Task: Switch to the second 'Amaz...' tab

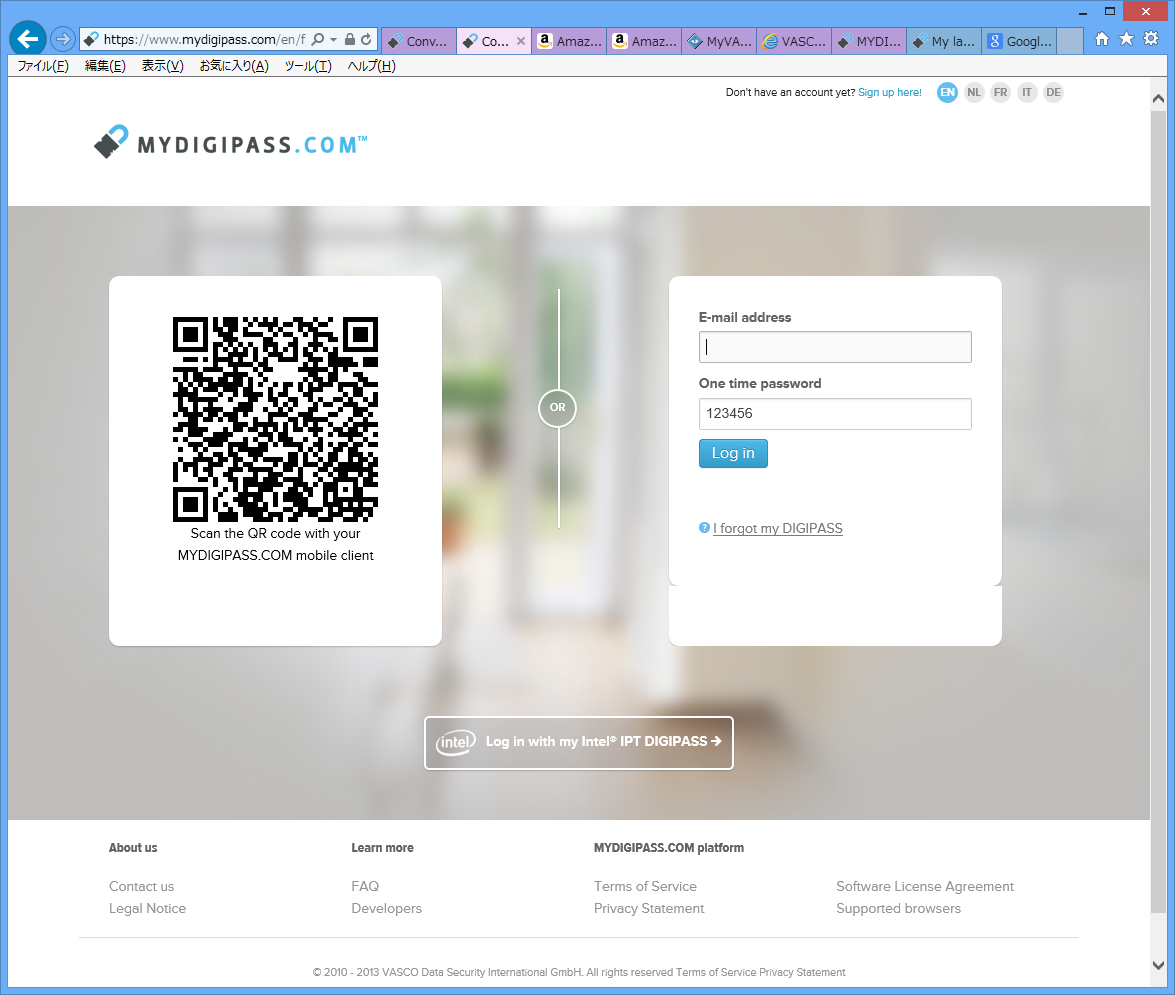Action: (644, 41)
